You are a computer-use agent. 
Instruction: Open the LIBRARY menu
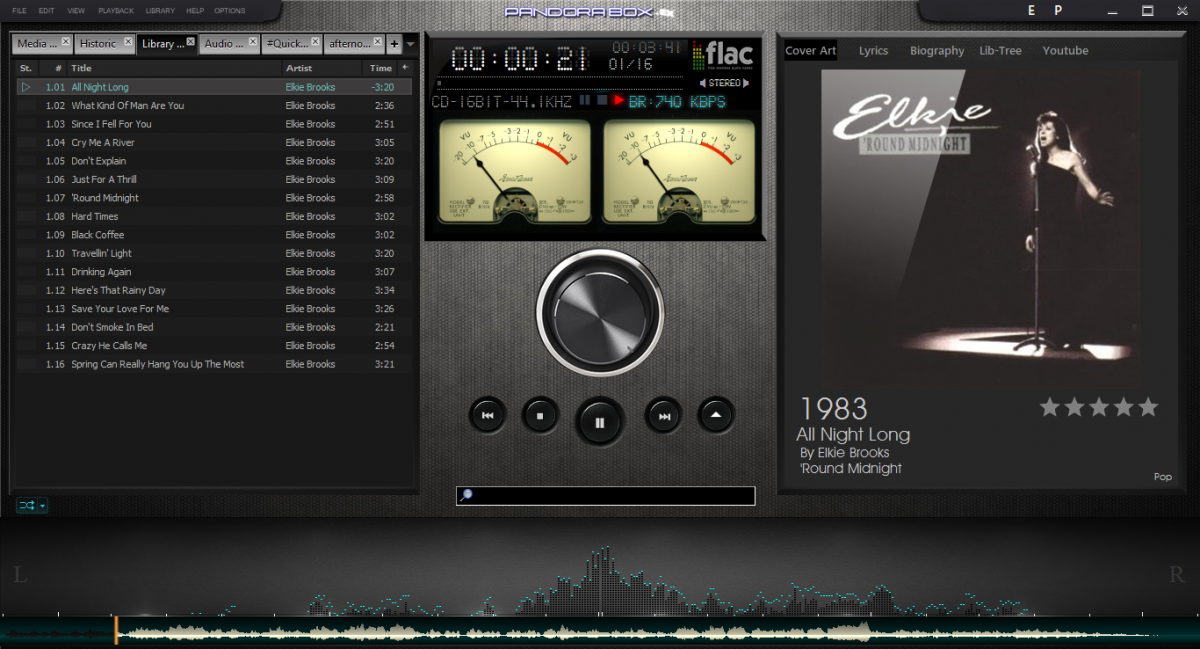pyautogui.click(x=160, y=11)
